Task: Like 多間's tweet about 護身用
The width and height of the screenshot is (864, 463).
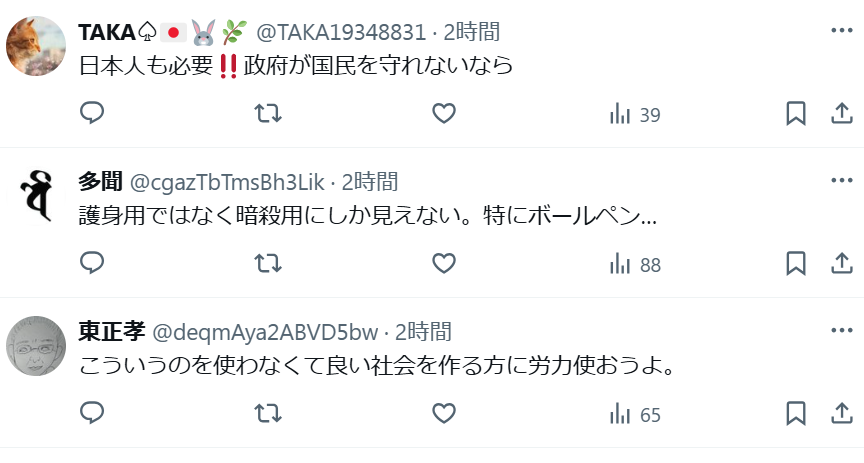Action: tap(444, 263)
